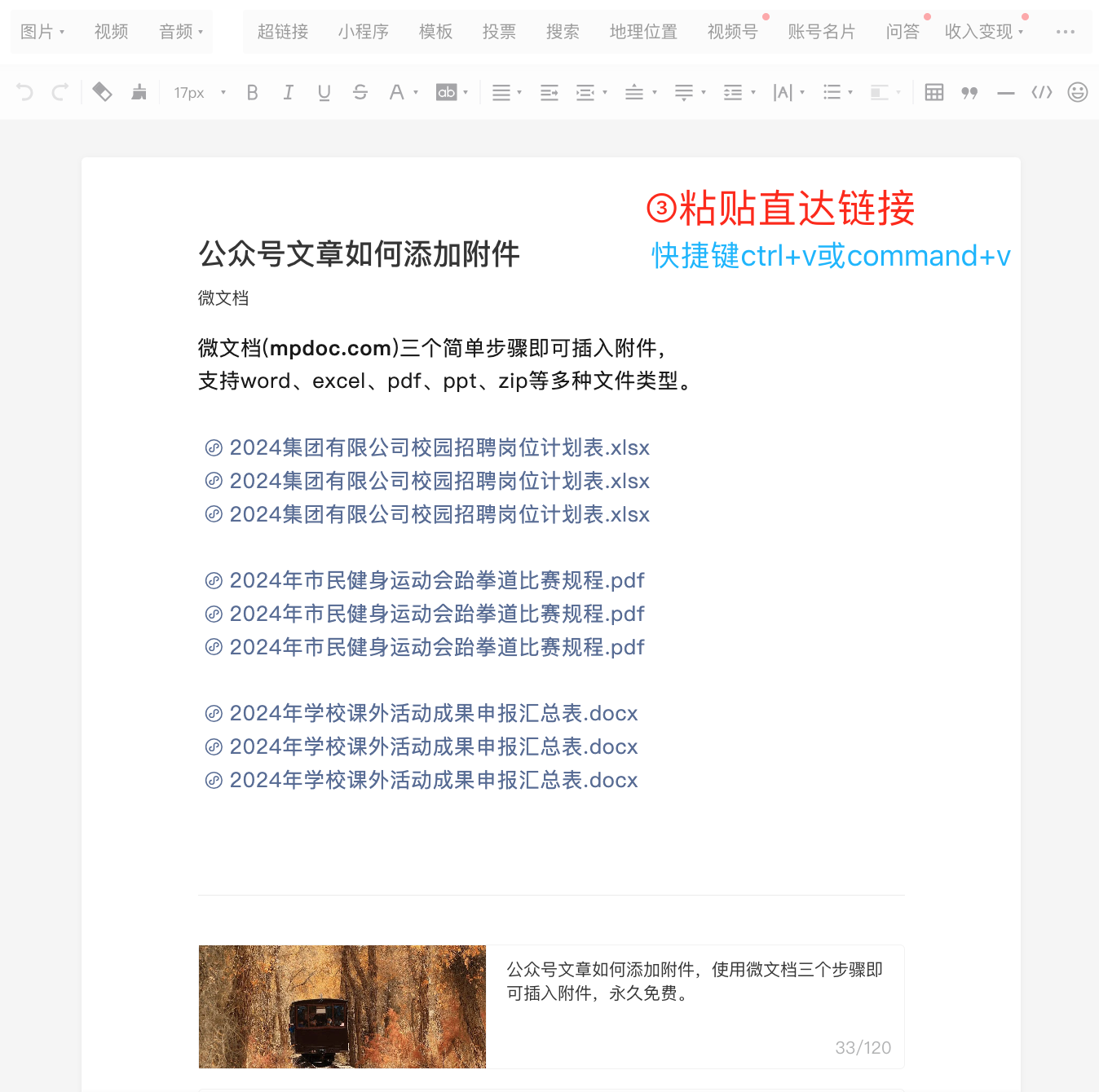Open the 视频号 option
Viewport: 1099px width, 1092px height.
click(x=733, y=32)
